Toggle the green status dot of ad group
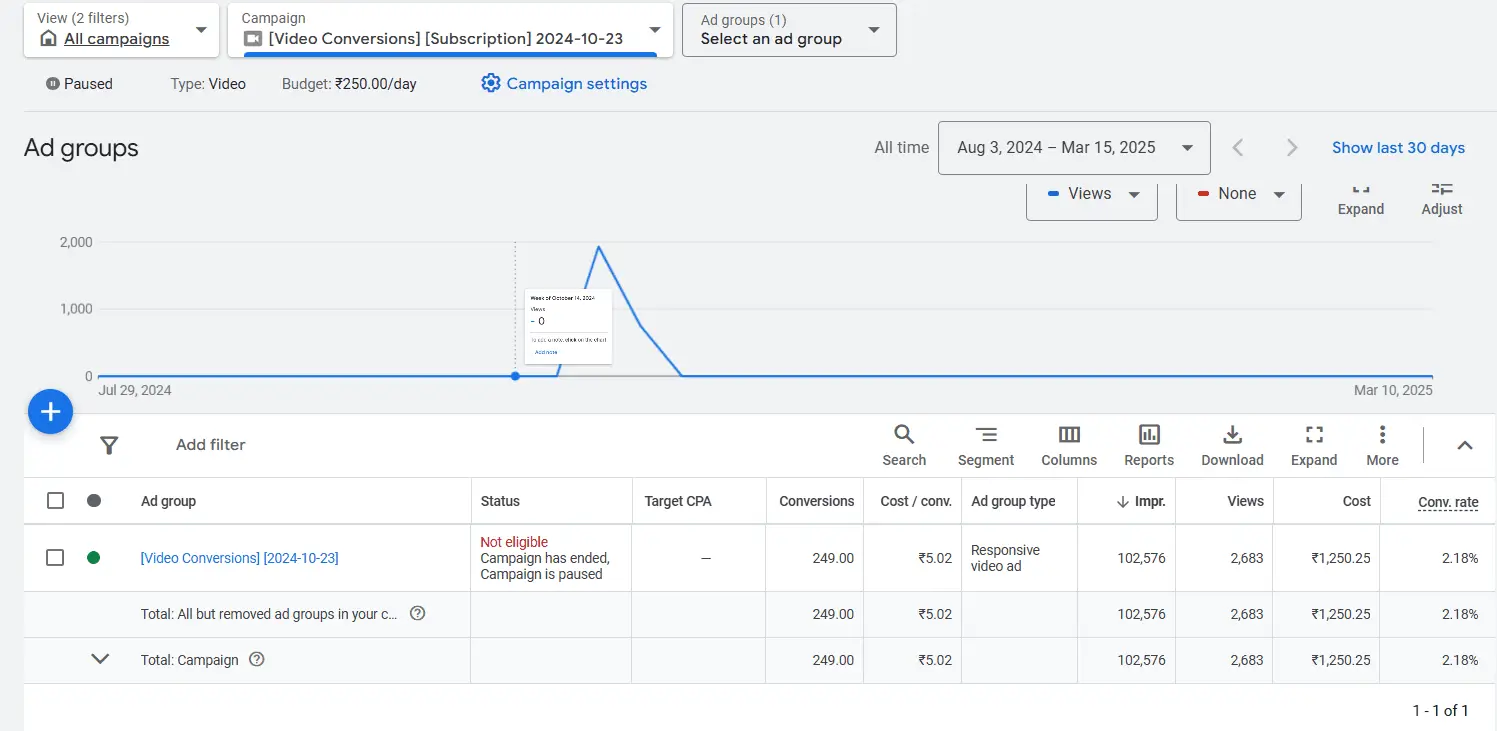This screenshot has width=1497, height=731. click(x=94, y=558)
